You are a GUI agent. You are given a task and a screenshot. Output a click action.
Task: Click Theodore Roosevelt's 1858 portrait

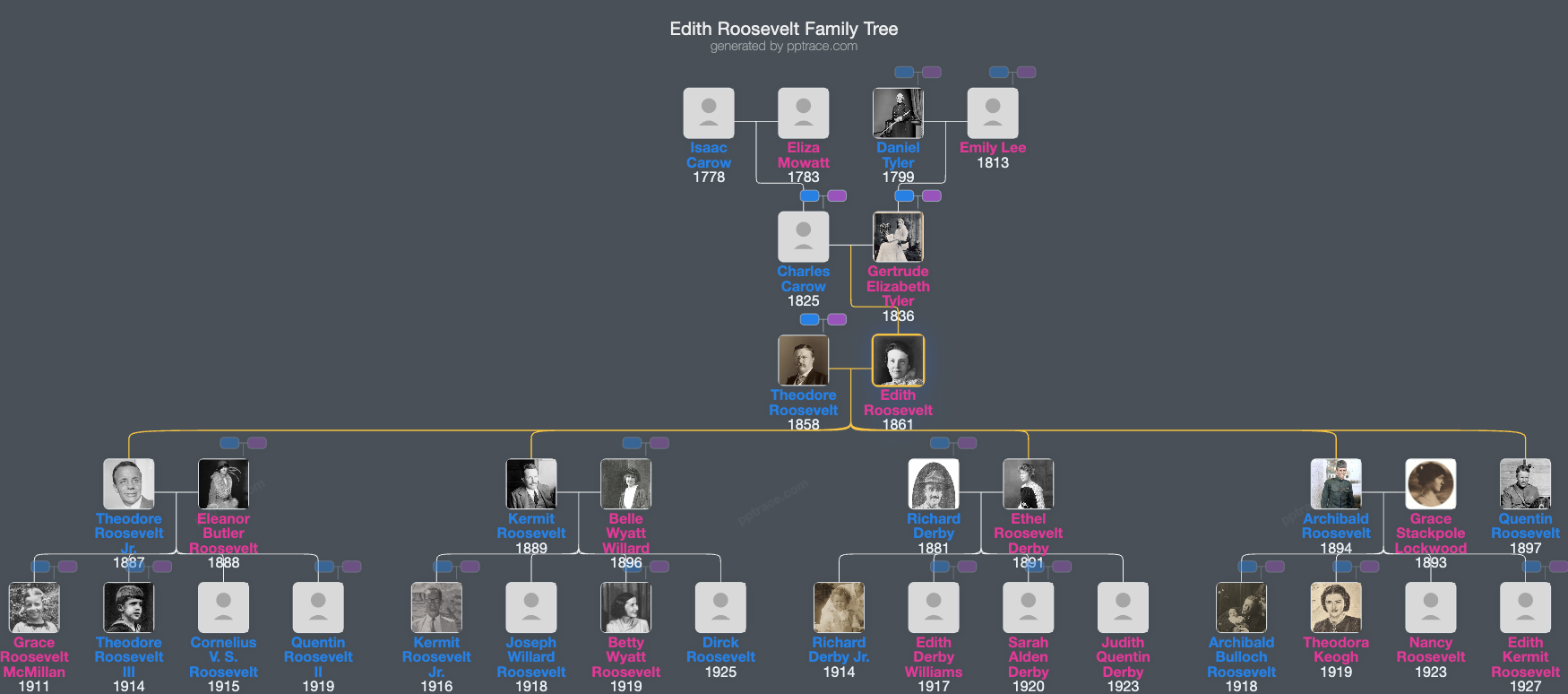(804, 360)
